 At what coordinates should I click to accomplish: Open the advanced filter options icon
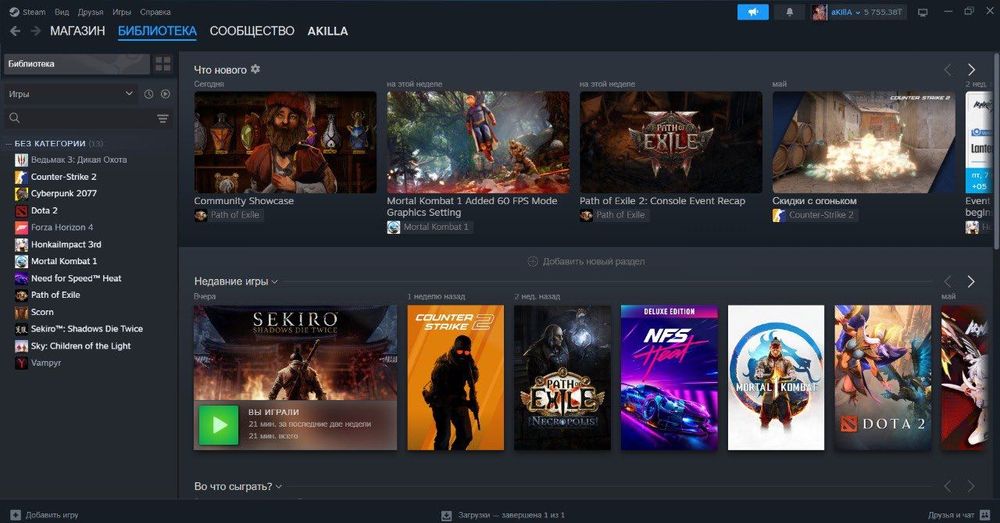tap(163, 118)
